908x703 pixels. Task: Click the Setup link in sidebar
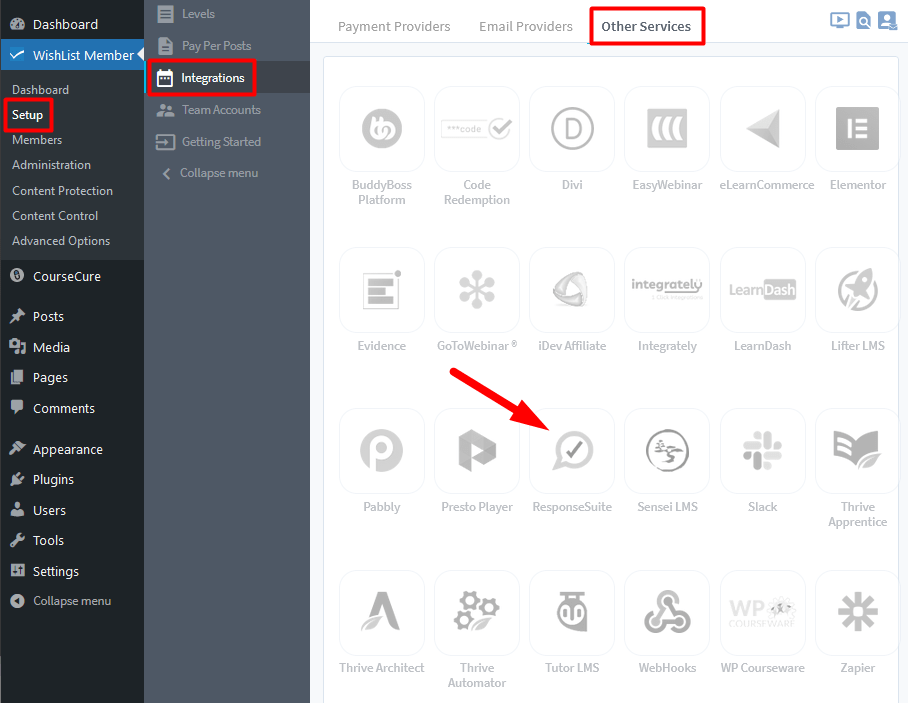(27, 115)
